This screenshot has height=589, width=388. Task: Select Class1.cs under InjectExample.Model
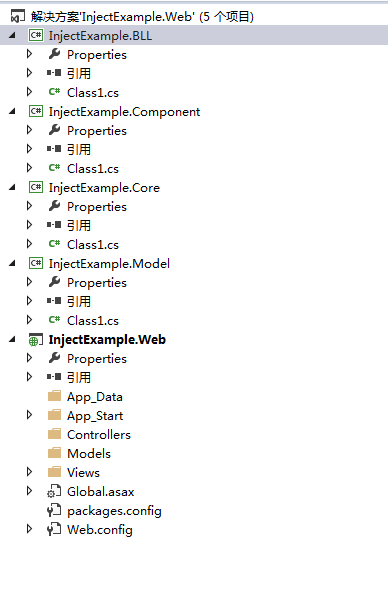click(93, 320)
